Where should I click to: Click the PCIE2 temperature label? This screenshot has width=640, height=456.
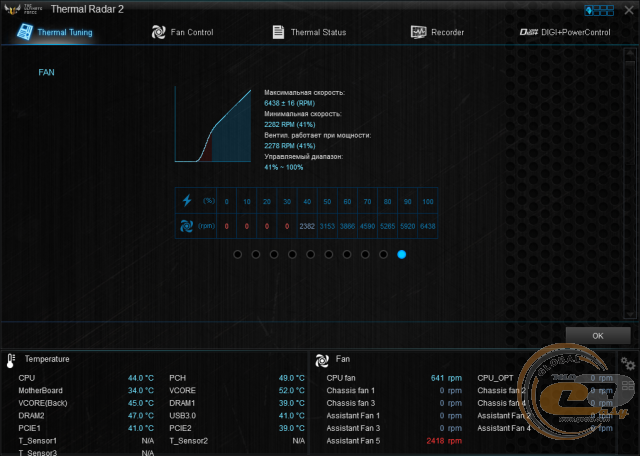tap(180, 428)
